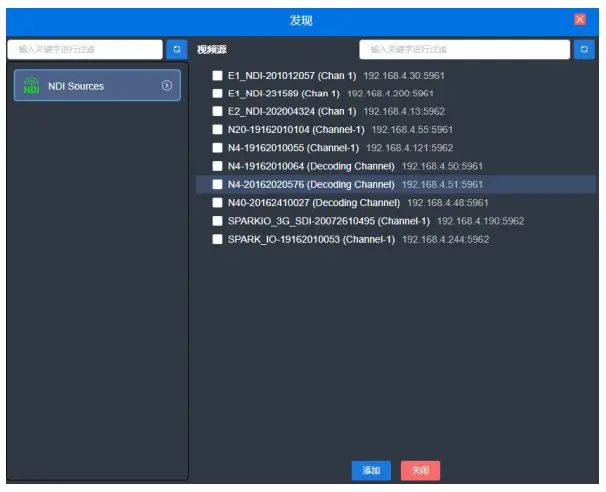Screen dimensions: 606x492
Task: Click the IP address 192.168.4.48:5961
Action: [448, 203]
